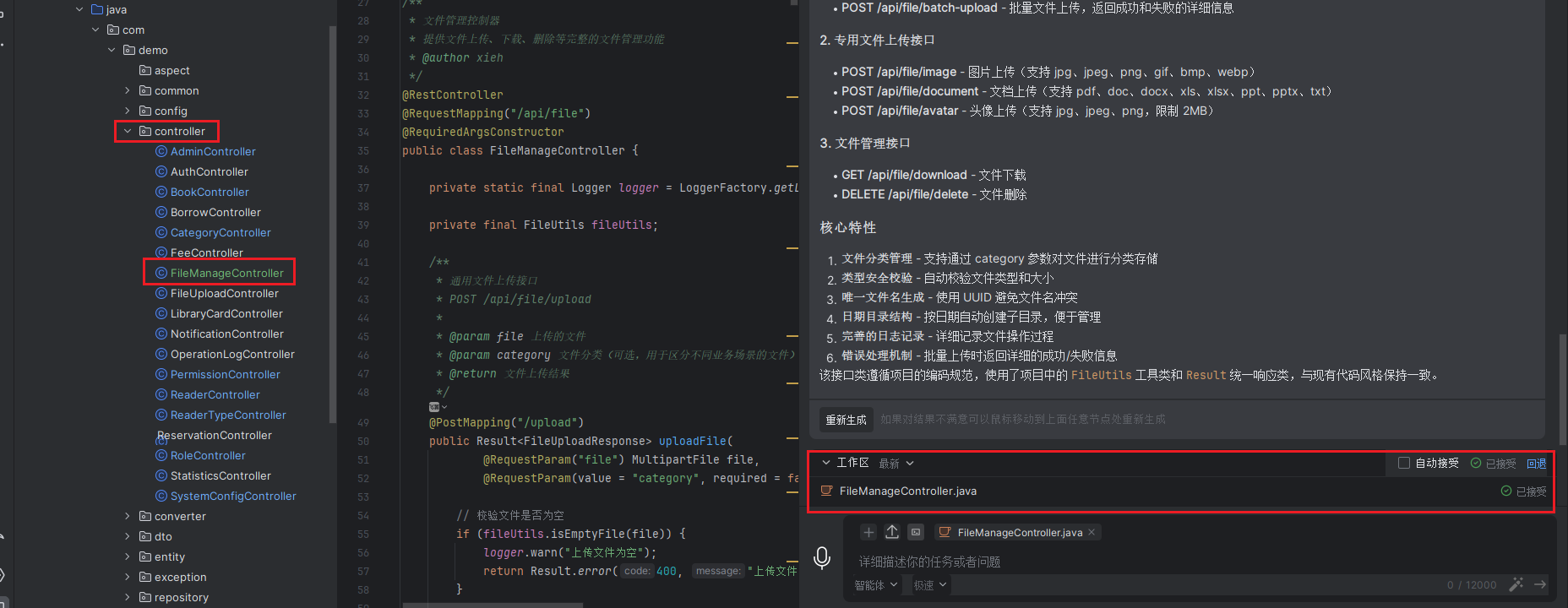
Task: Enable the 自动接受 checkbox
Action: 1404,463
